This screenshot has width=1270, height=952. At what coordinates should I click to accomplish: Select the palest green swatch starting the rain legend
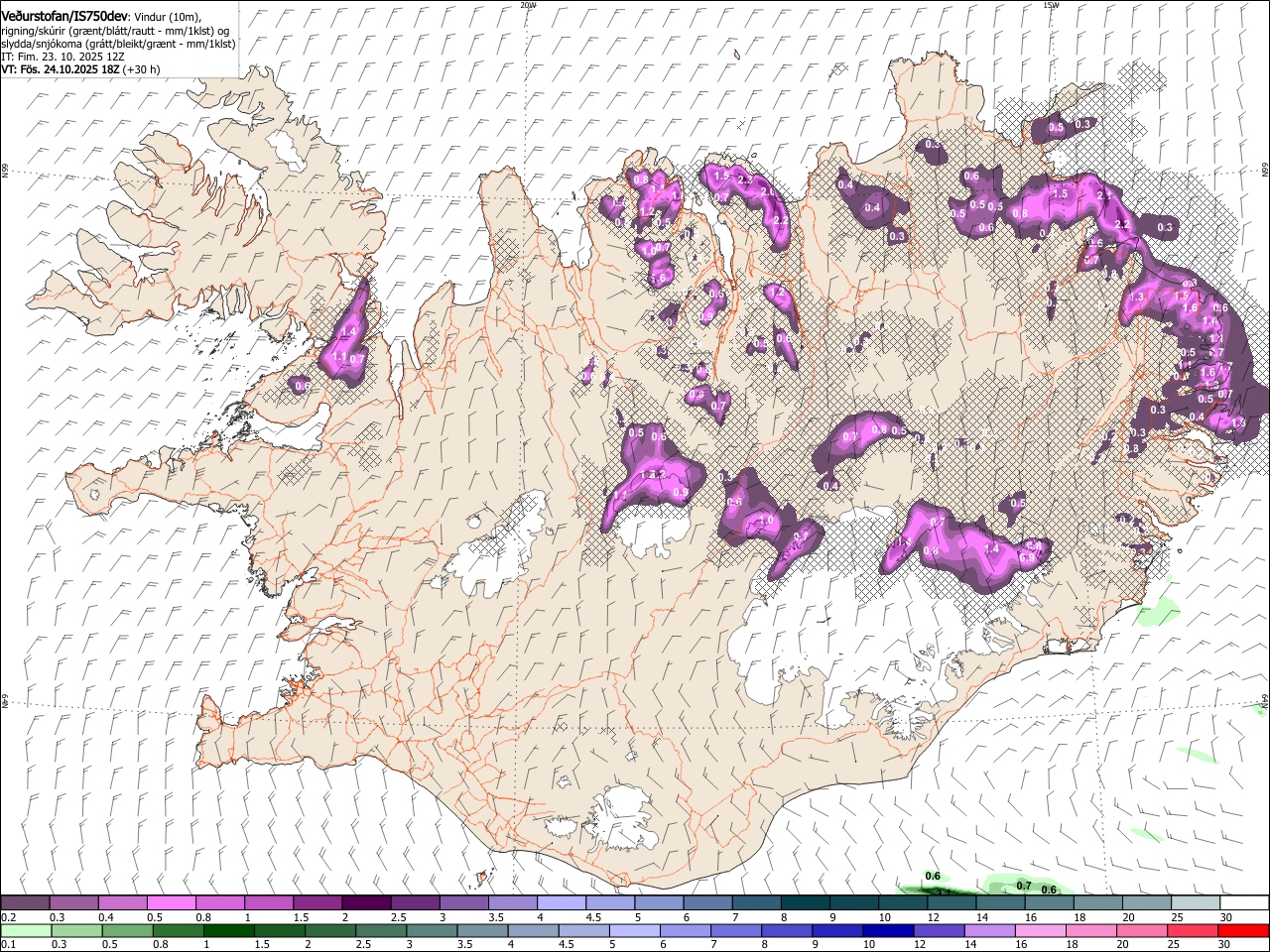coord(26,930)
